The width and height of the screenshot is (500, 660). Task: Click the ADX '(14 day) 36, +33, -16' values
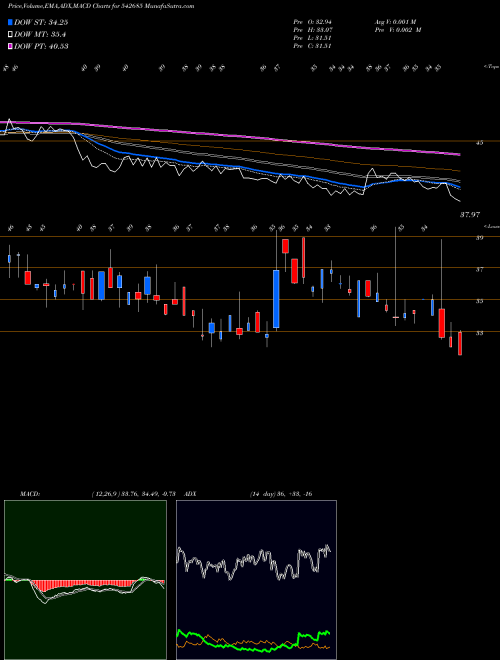(x=281, y=494)
